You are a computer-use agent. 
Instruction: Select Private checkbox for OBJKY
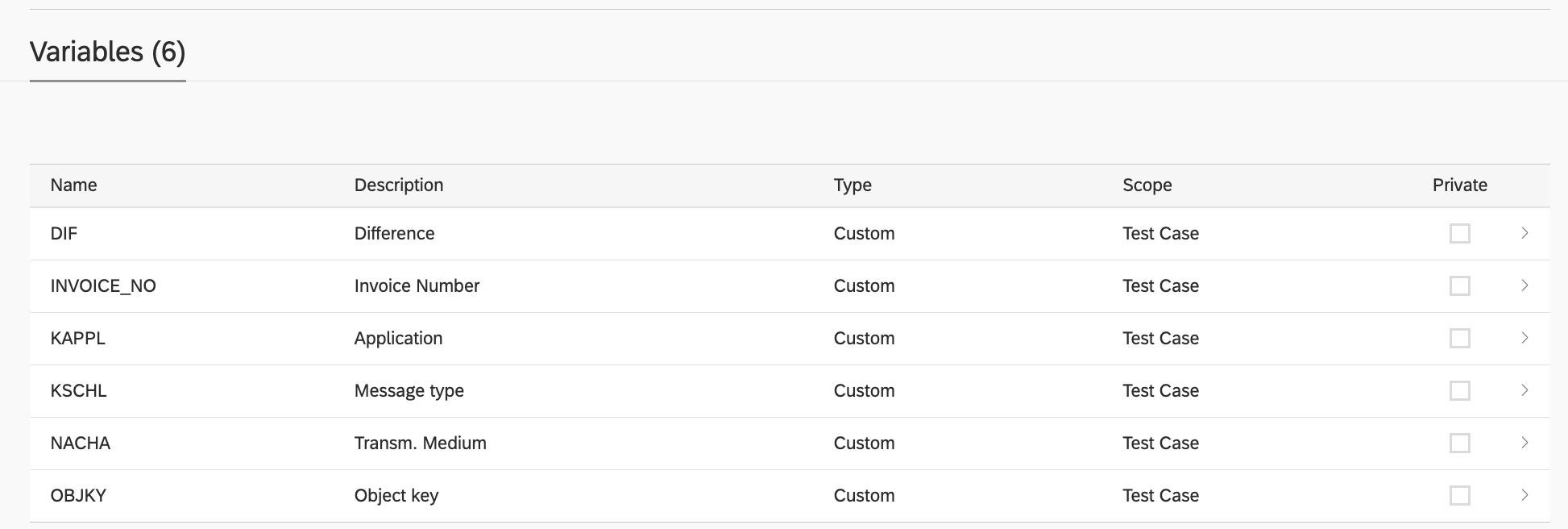1459,496
